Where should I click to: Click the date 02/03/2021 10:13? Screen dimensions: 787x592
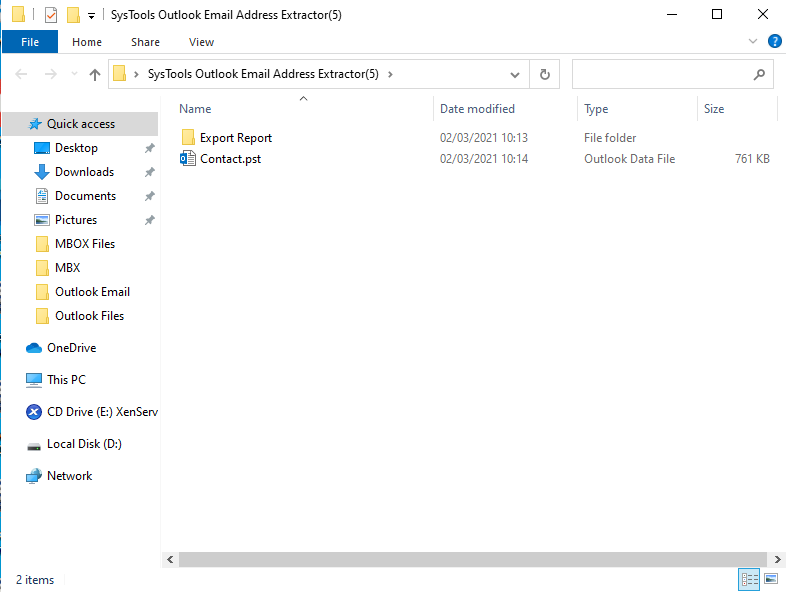tap(484, 138)
